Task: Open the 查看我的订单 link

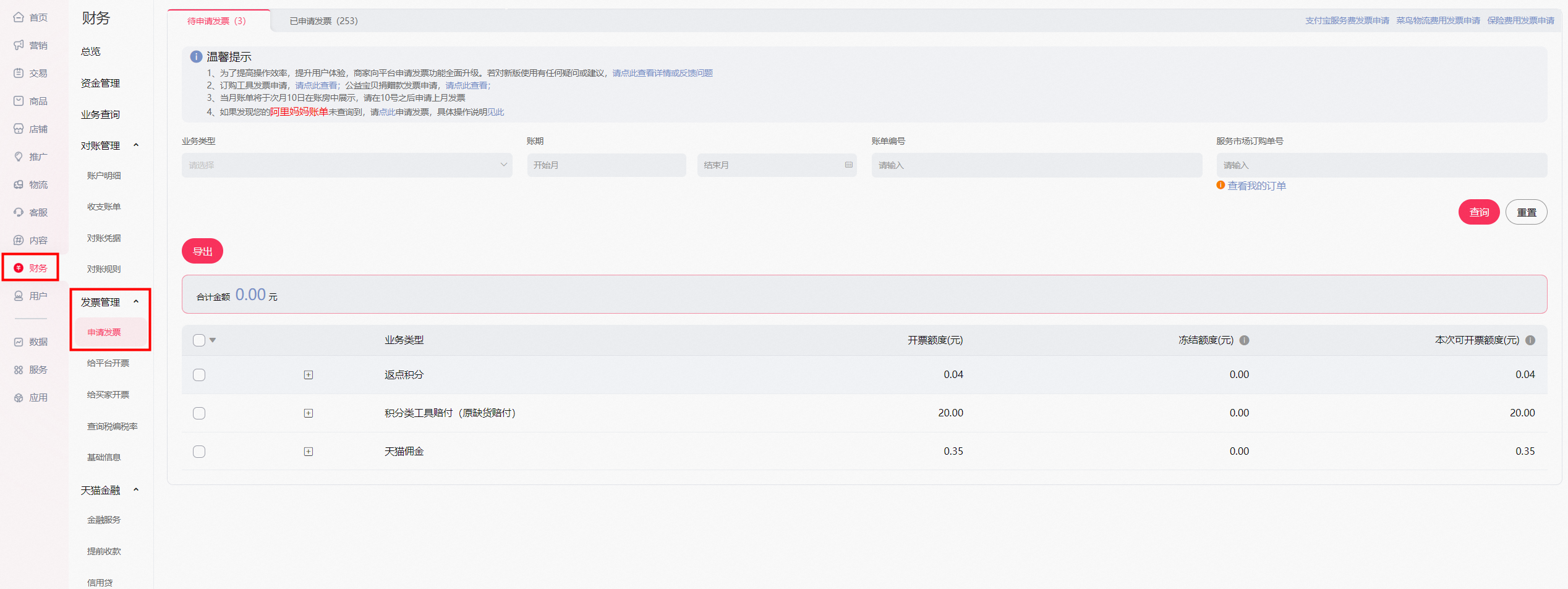Action: [1256, 186]
